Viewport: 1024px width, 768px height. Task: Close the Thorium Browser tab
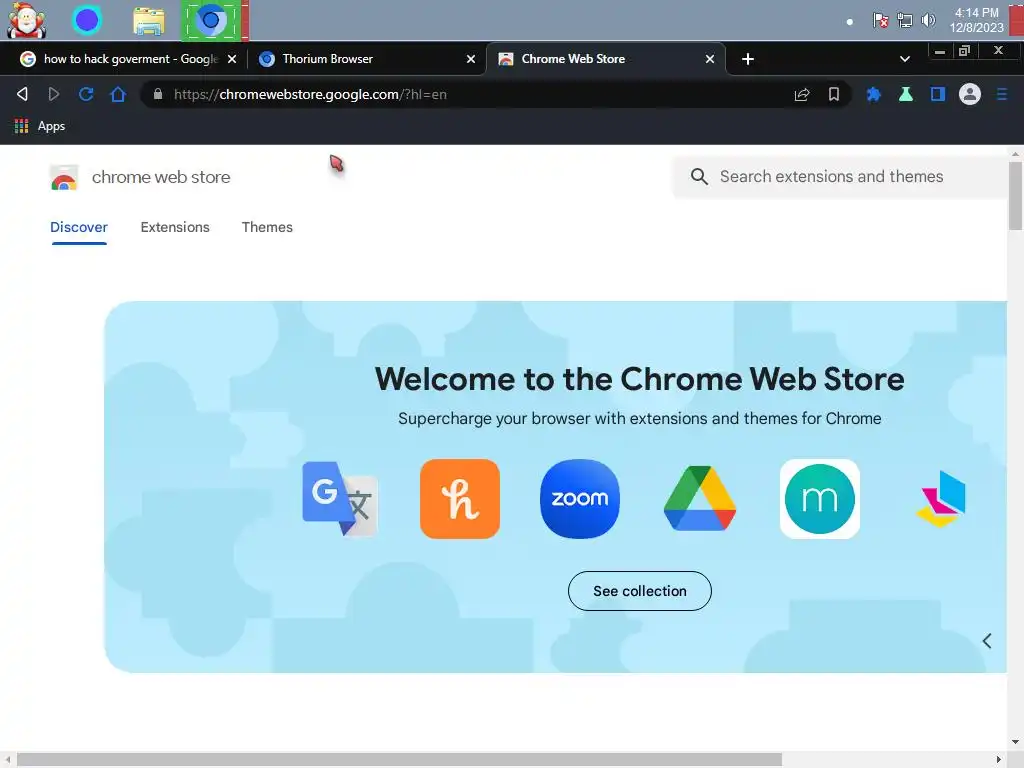471,59
